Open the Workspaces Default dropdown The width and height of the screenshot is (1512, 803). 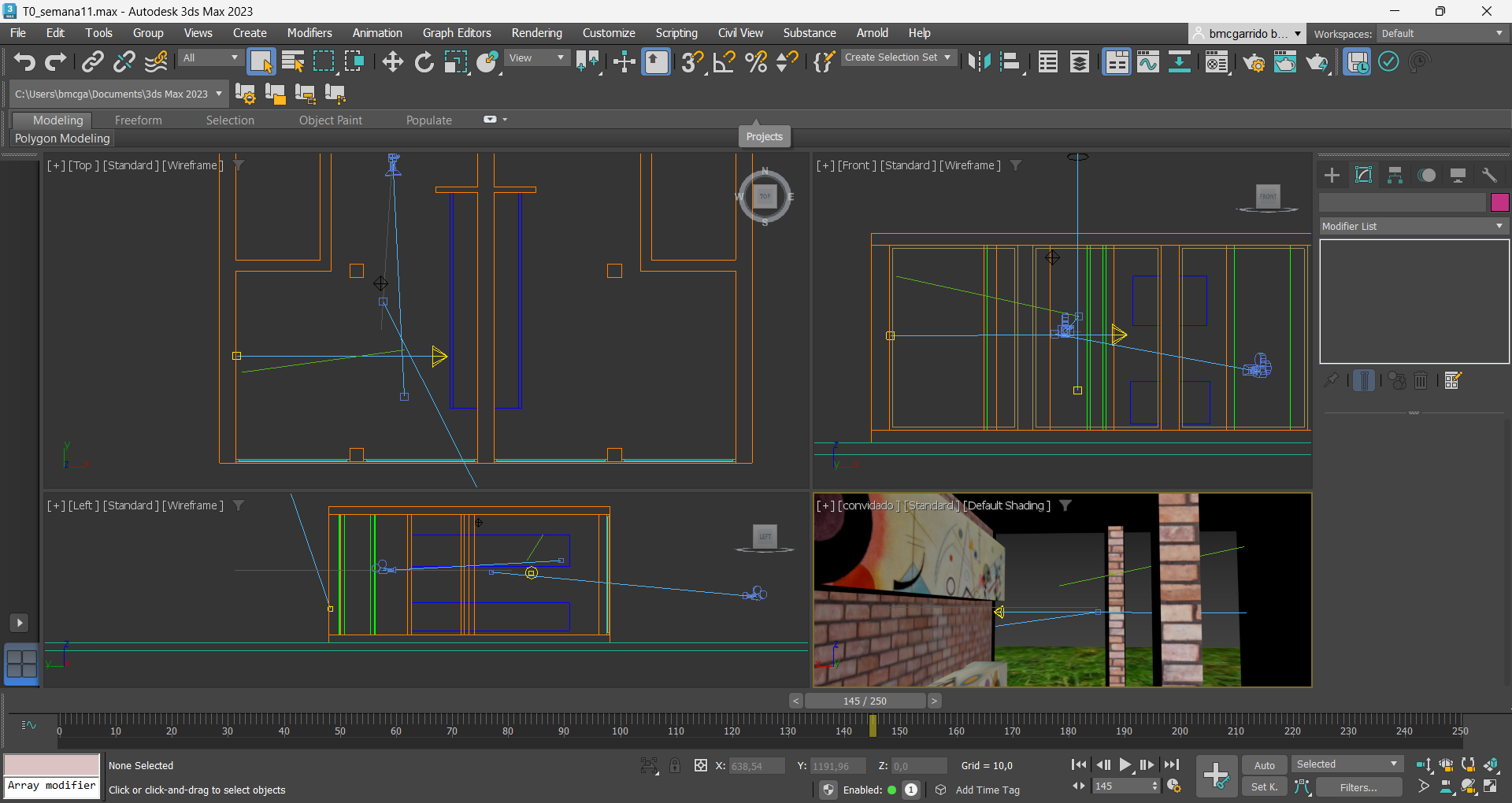tap(1442, 33)
